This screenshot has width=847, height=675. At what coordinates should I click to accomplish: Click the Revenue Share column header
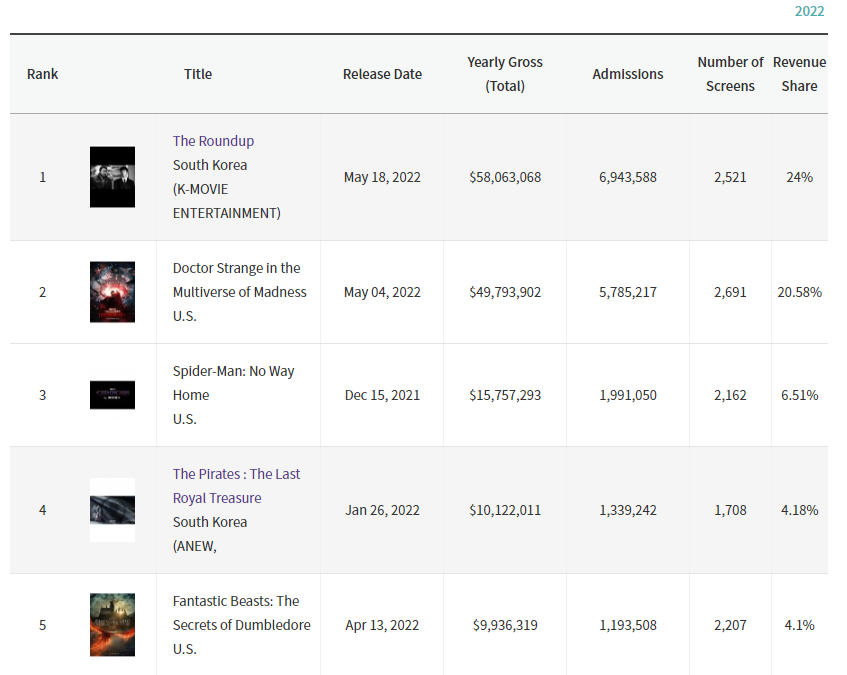799,74
